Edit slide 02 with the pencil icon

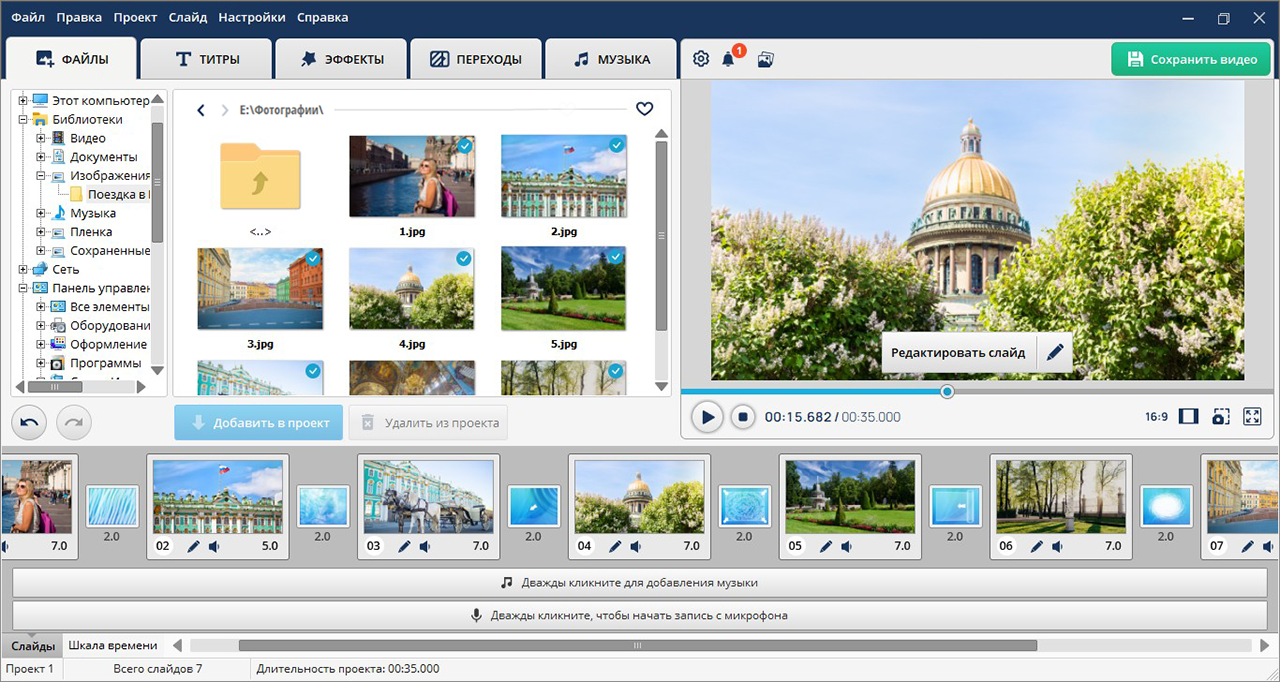[x=193, y=547]
